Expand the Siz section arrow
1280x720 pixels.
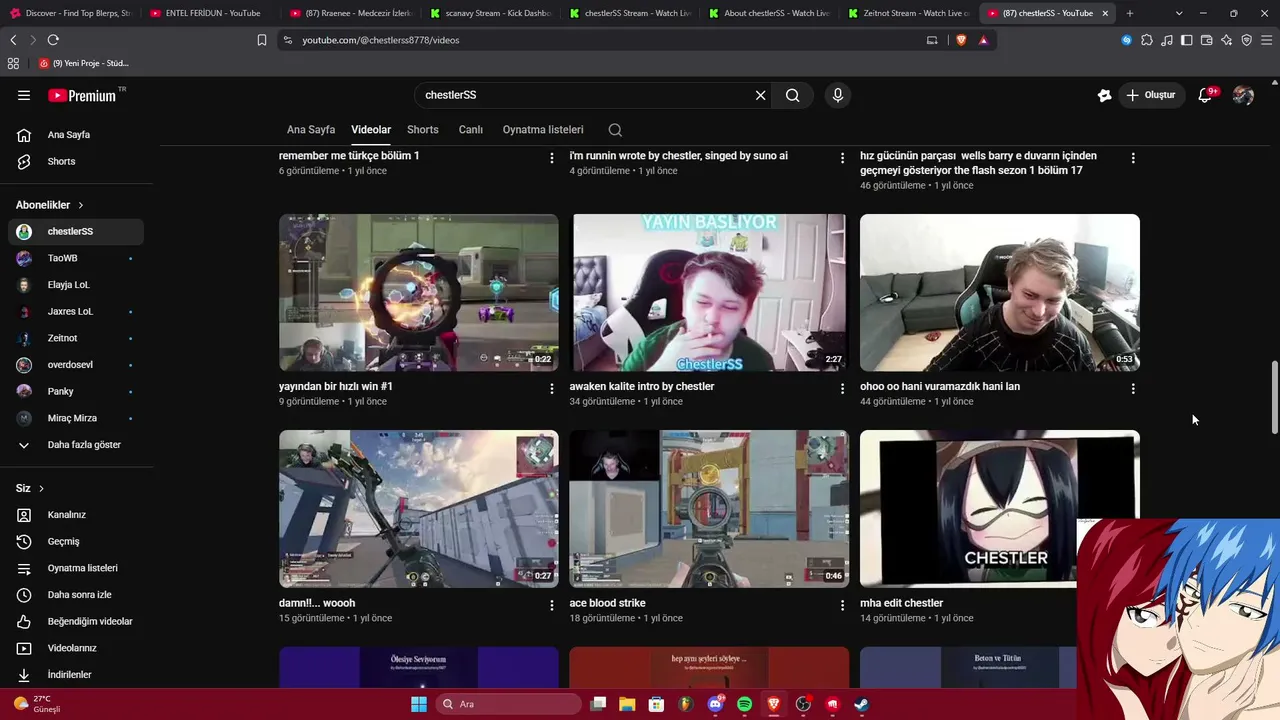pyautogui.click(x=41, y=488)
